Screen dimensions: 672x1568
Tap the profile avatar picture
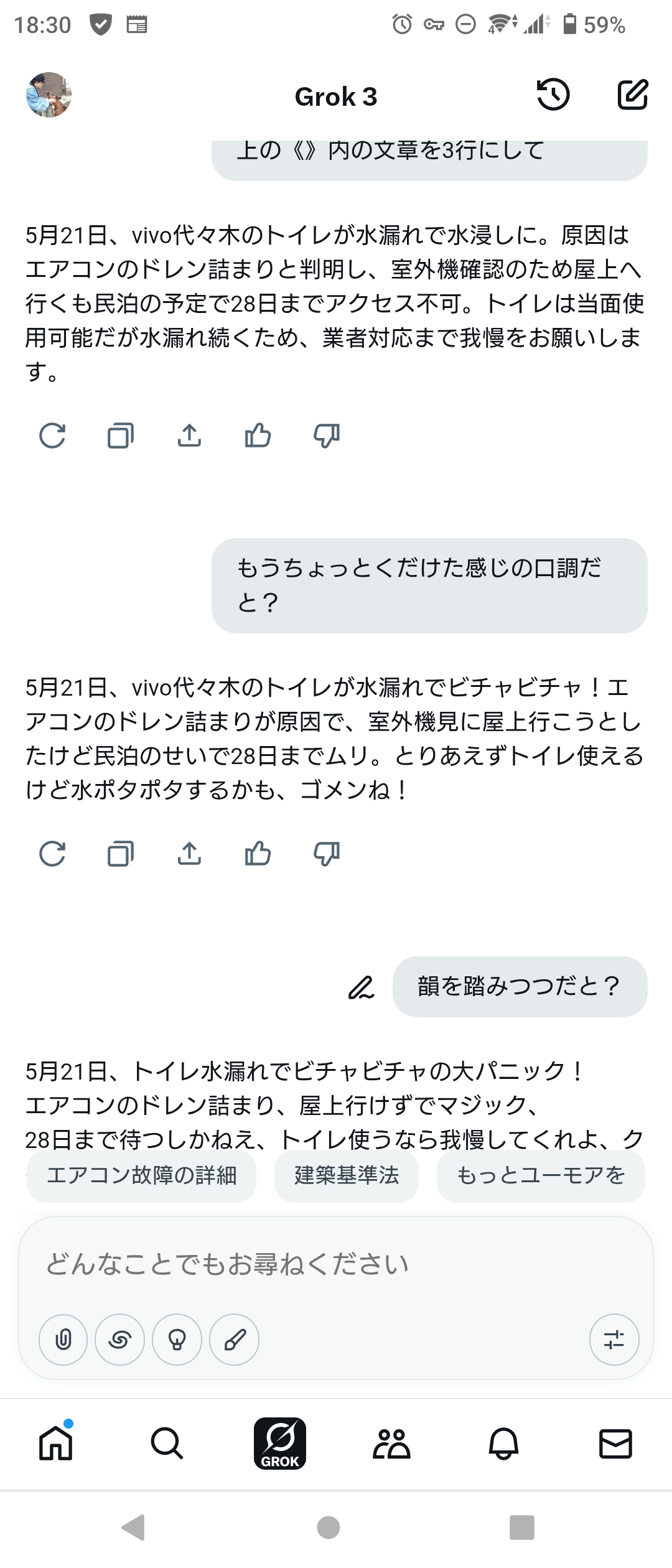pos(49,95)
